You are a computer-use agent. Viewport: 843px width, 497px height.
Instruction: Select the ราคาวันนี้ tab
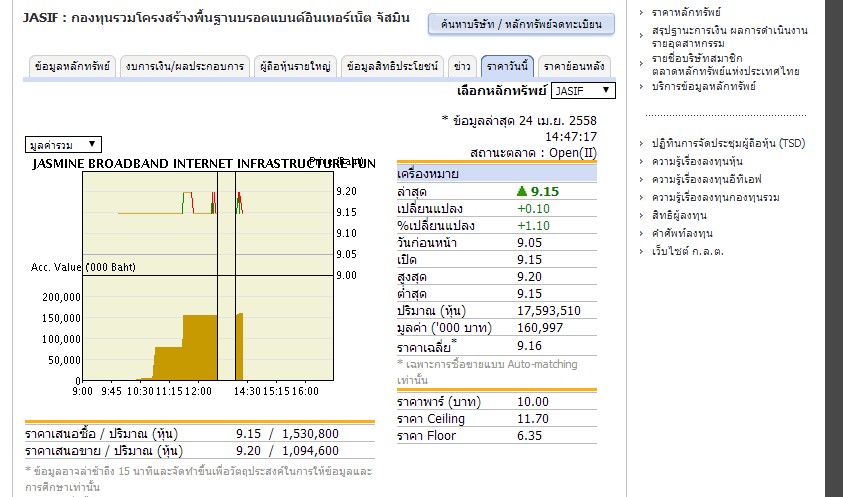pos(508,67)
